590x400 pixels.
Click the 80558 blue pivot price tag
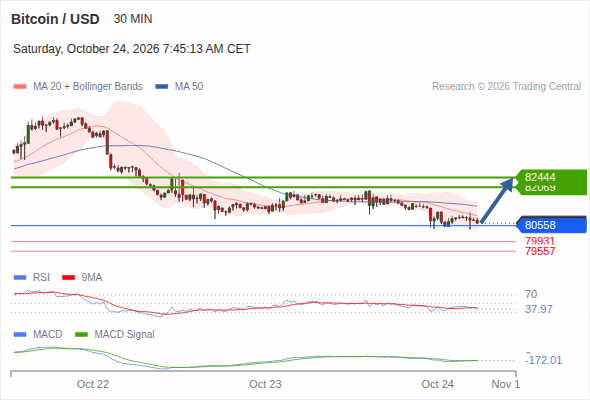(x=551, y=225)
